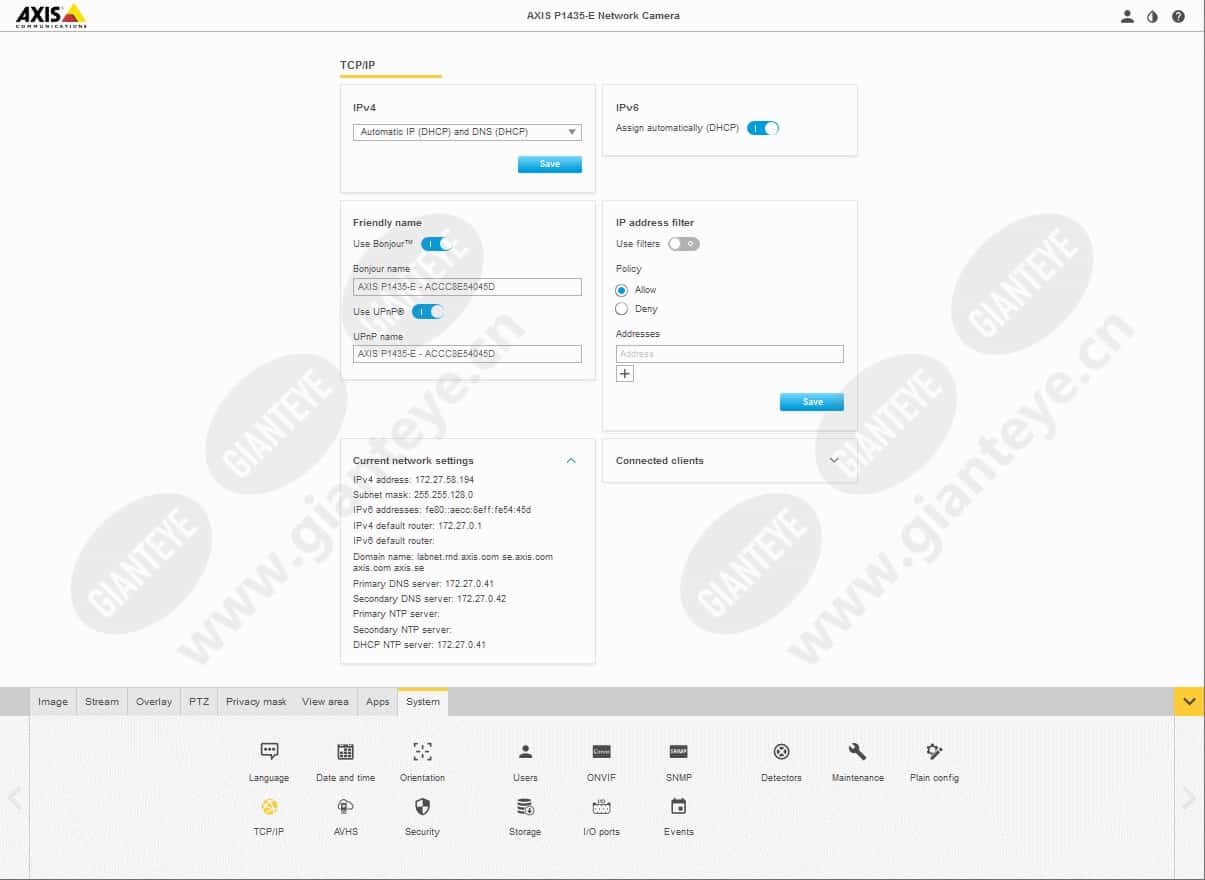Click the Subnet mask 255.255.128.0 line
1205x880 pixels.
pyautogui.click(x=413, y=495)
